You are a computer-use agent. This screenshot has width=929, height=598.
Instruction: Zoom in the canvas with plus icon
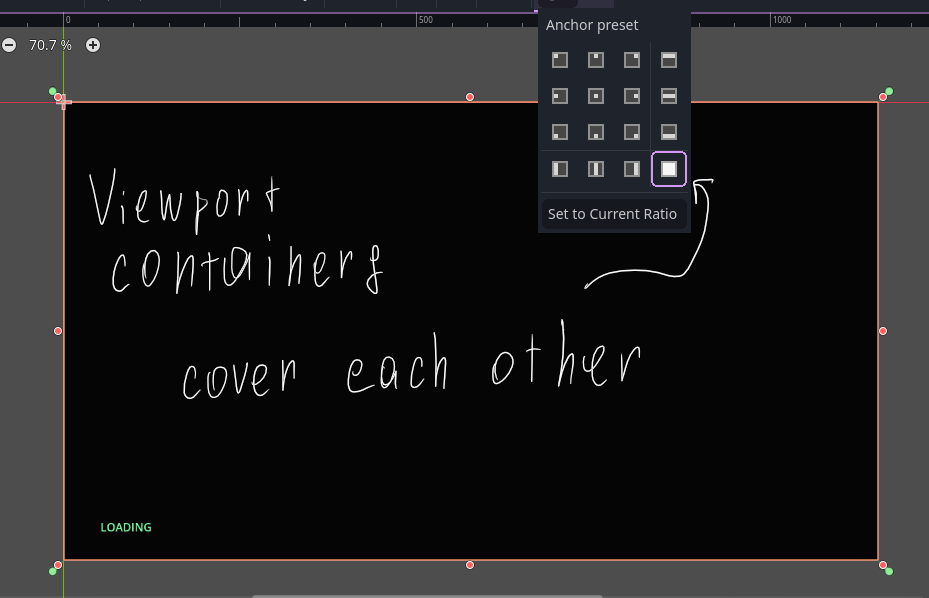tap(93, 45)
